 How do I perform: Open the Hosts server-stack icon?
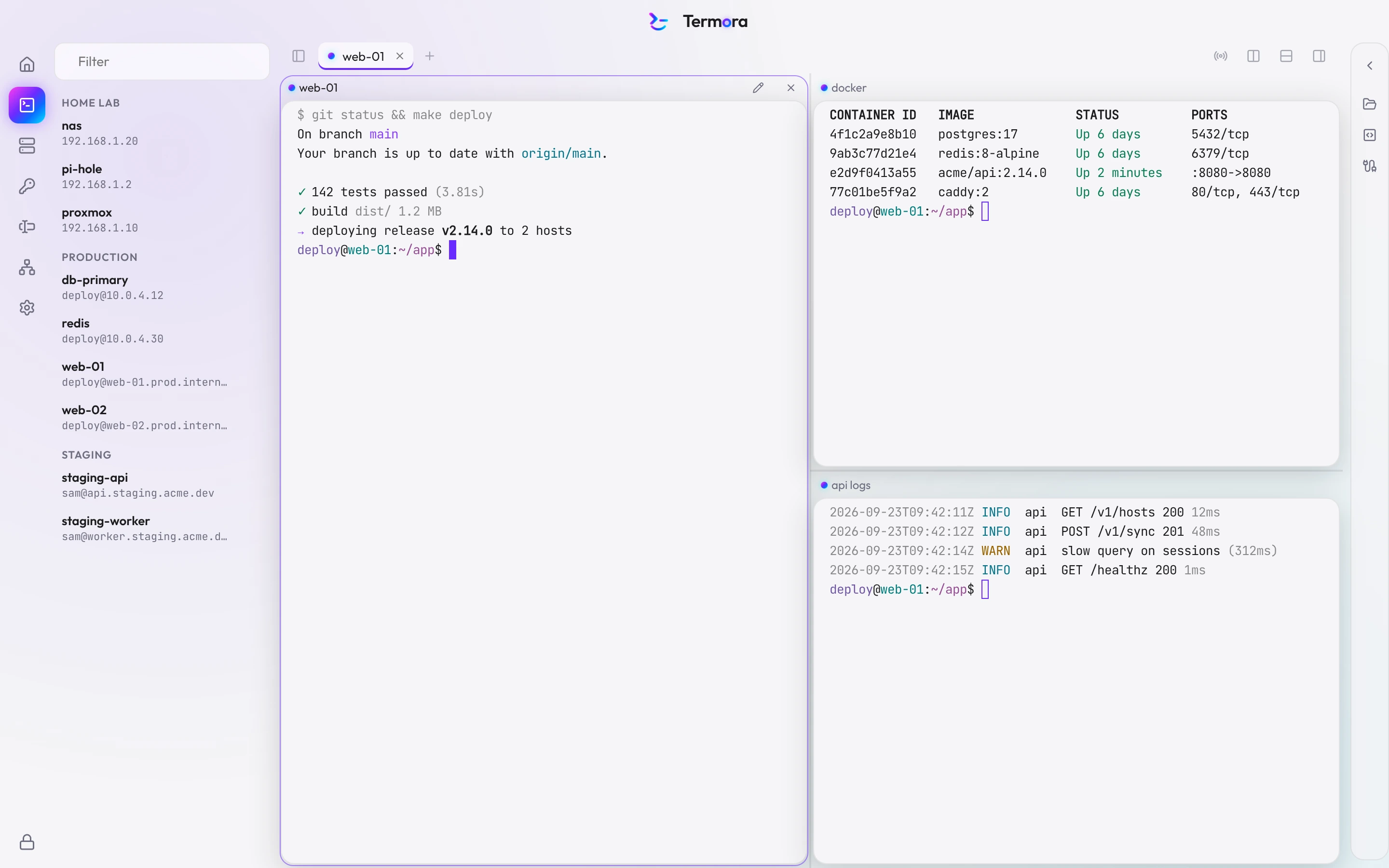[27, 146]
